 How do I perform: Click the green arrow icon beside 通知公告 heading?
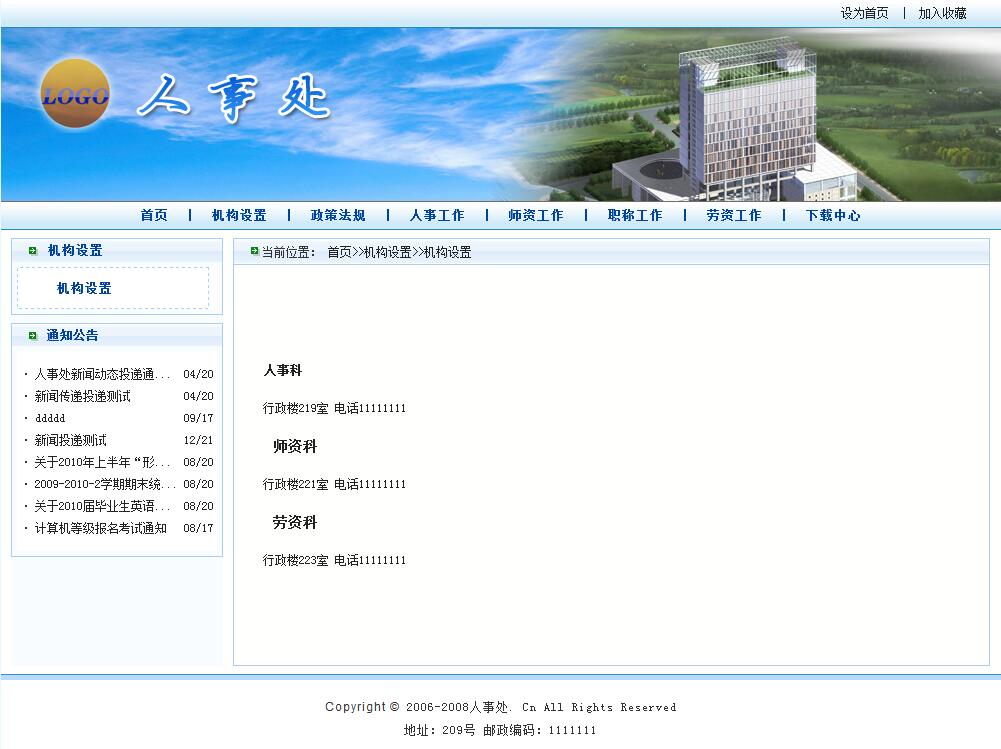33,336
